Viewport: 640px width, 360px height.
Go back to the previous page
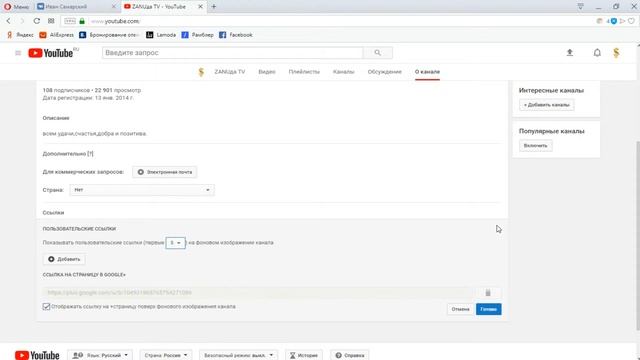pos(9,21)
